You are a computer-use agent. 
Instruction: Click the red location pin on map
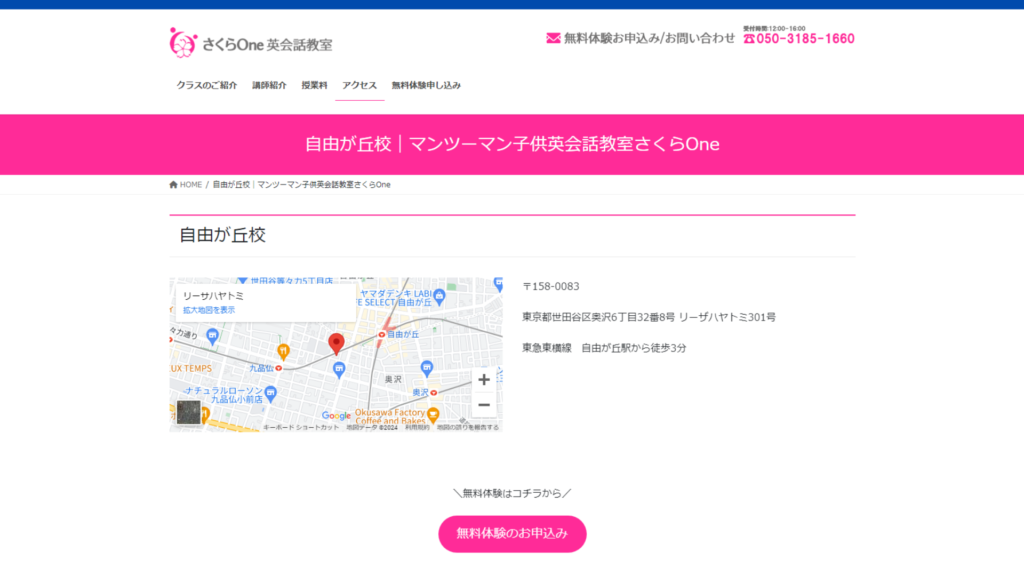[x=336, y=344]
